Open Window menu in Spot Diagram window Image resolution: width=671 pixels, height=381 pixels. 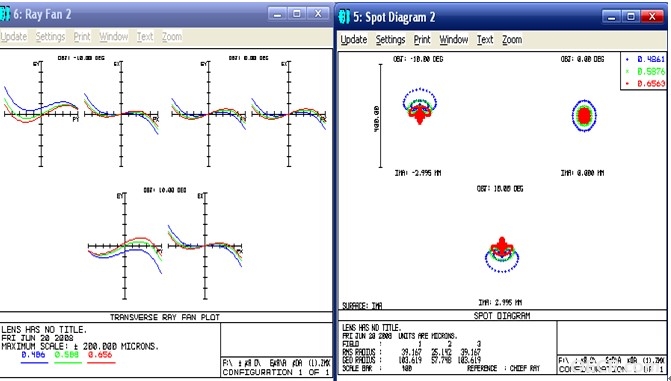[454, 39]
